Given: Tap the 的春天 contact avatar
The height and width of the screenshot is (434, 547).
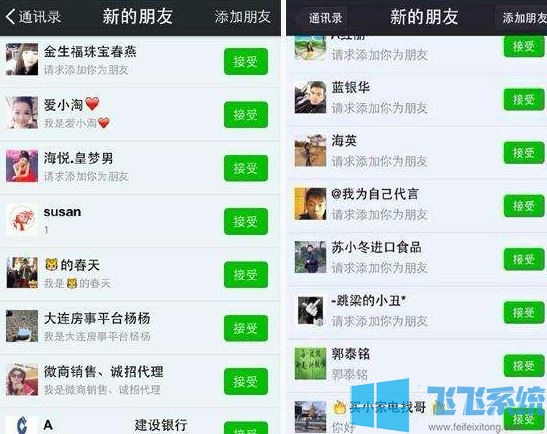Looking at the screenshot, I should click(22, 272).
